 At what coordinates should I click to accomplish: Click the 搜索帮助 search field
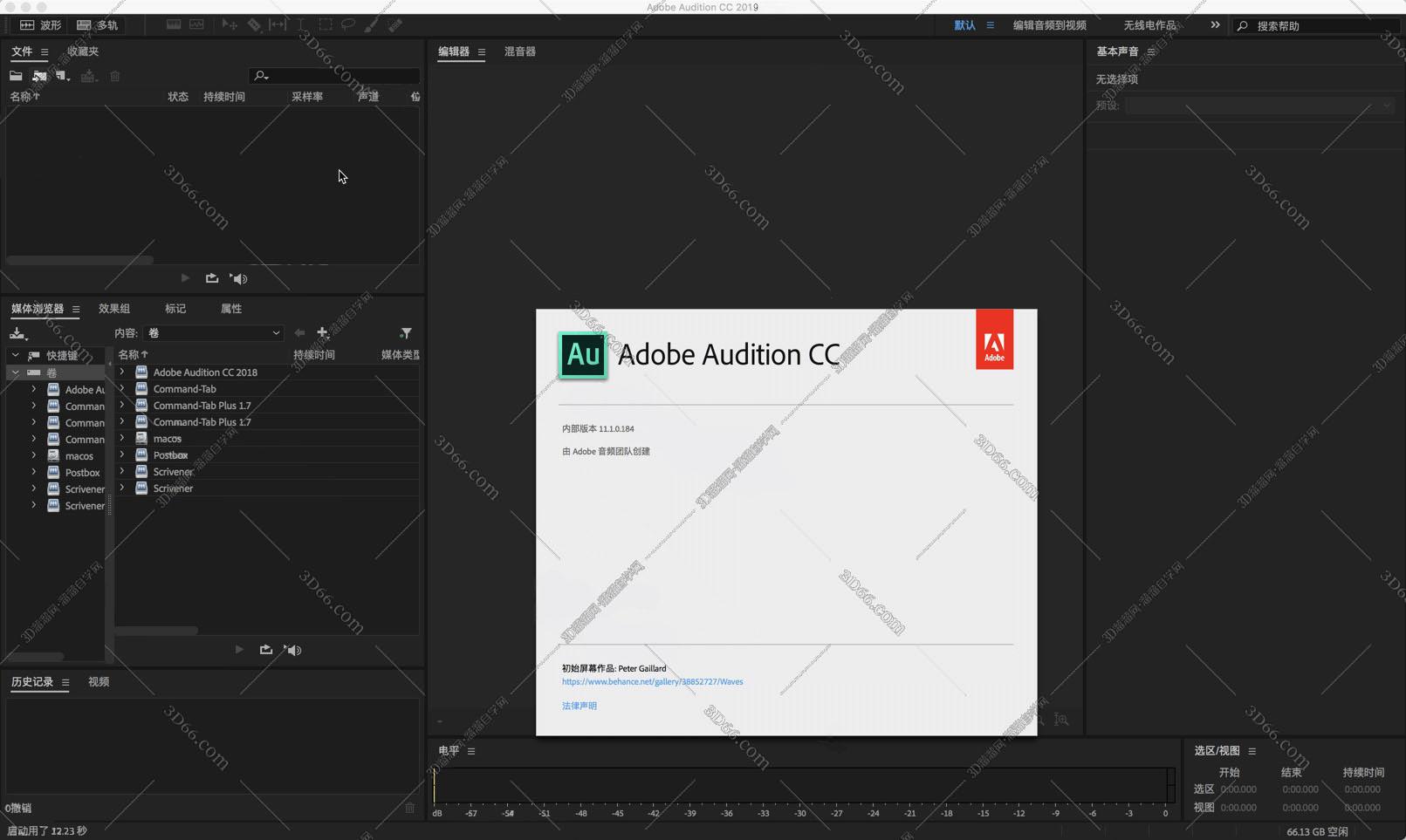click(x=1322, y=26)
